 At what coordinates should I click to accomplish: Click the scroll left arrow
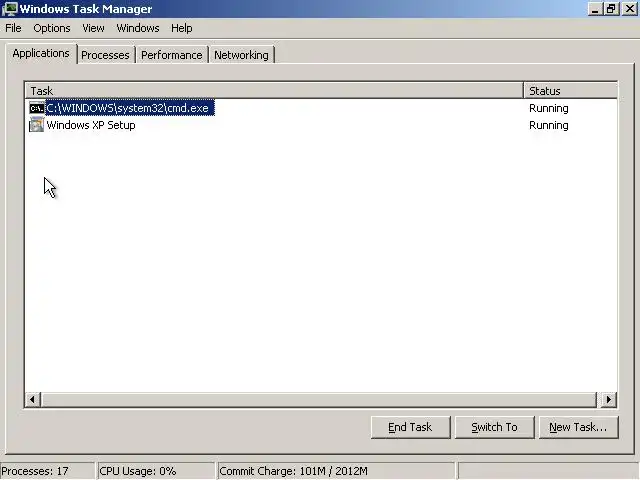click(x=33, y=400)
